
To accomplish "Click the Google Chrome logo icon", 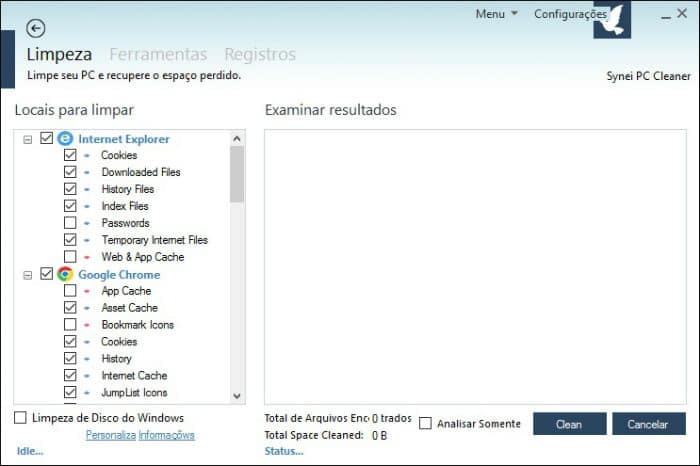I will [x=65, y=274].
